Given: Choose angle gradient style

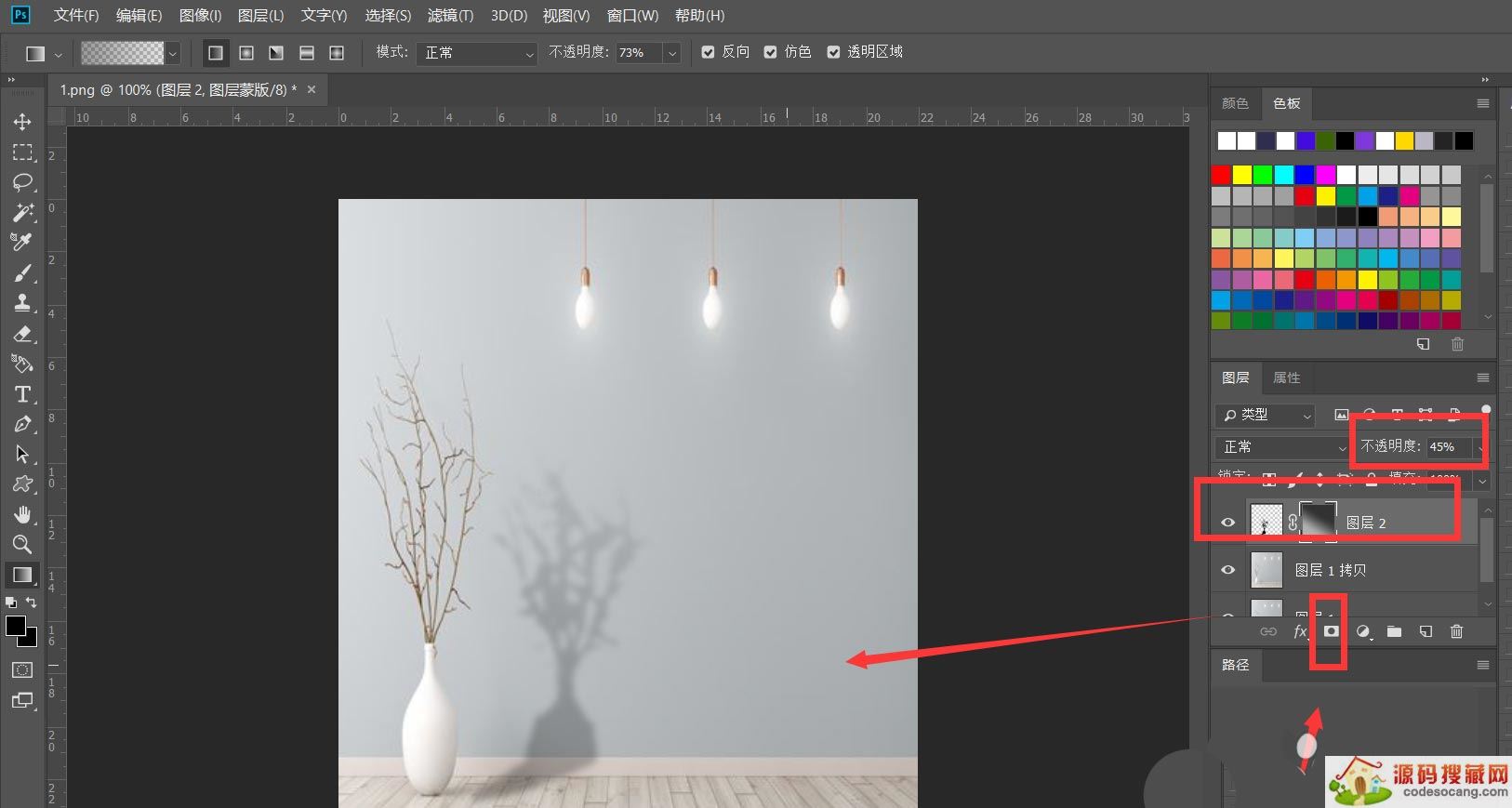Looking at the screenshot, I should [x=276, y=53].
